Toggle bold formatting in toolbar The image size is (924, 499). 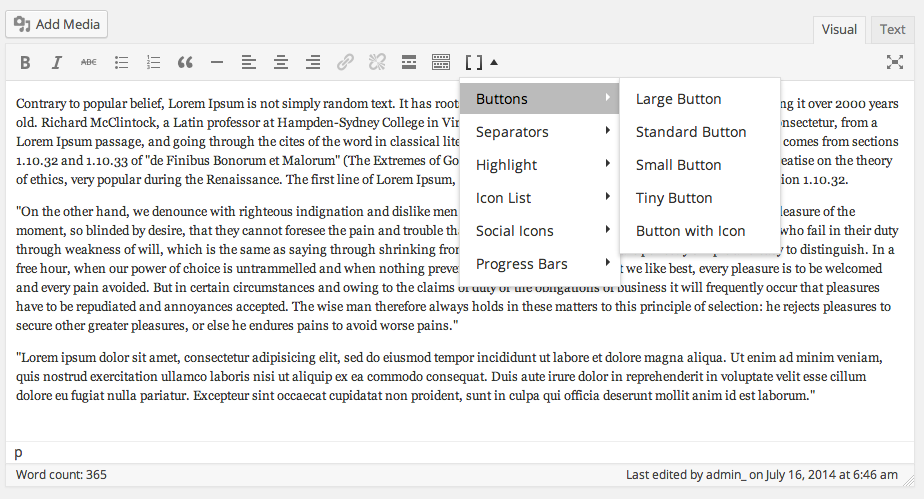25,62
